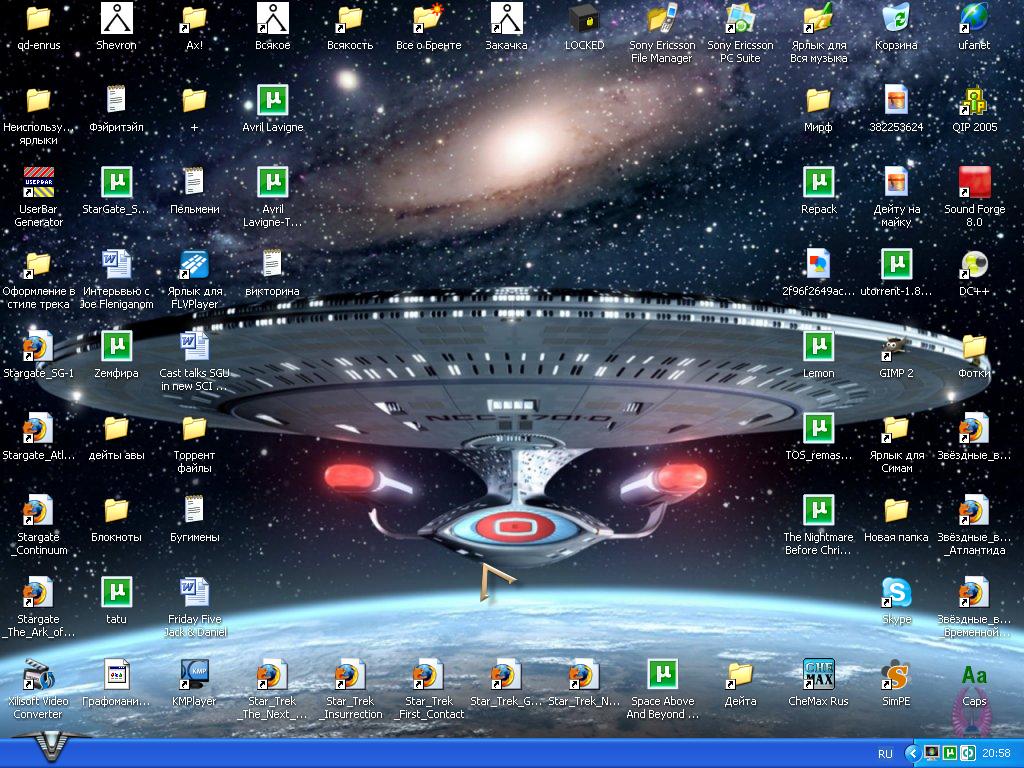The height and width of the screenshot is (768, 1024).
Task: Open the Sony Ericsson PC Suite shortcut
Action: (x=740, y=19)
